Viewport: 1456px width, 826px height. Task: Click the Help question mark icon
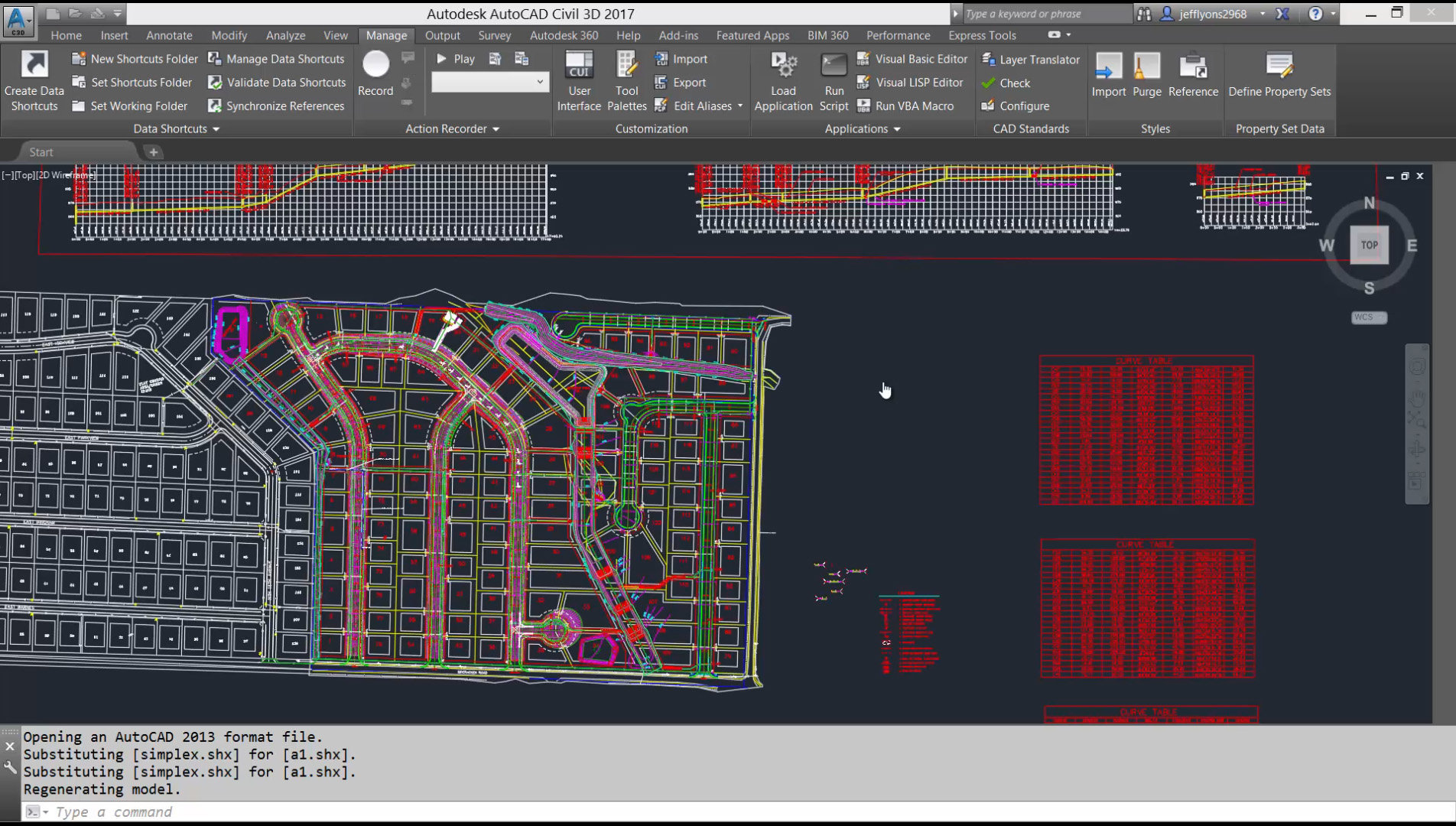(1315, 14)
